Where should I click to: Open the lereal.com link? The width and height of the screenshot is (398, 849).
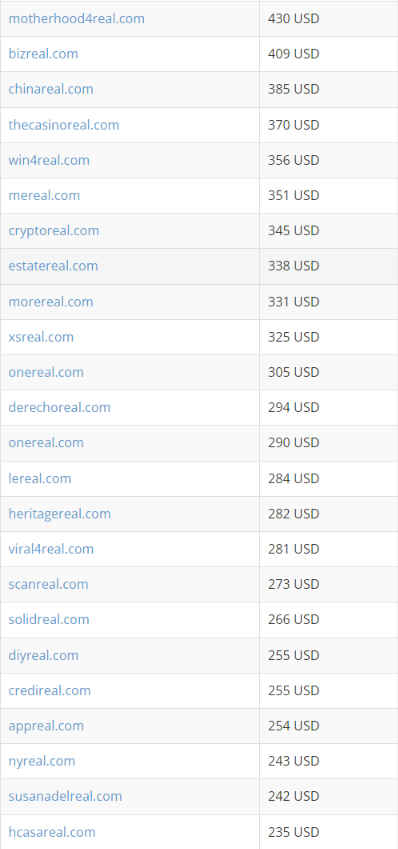[40, 479]
